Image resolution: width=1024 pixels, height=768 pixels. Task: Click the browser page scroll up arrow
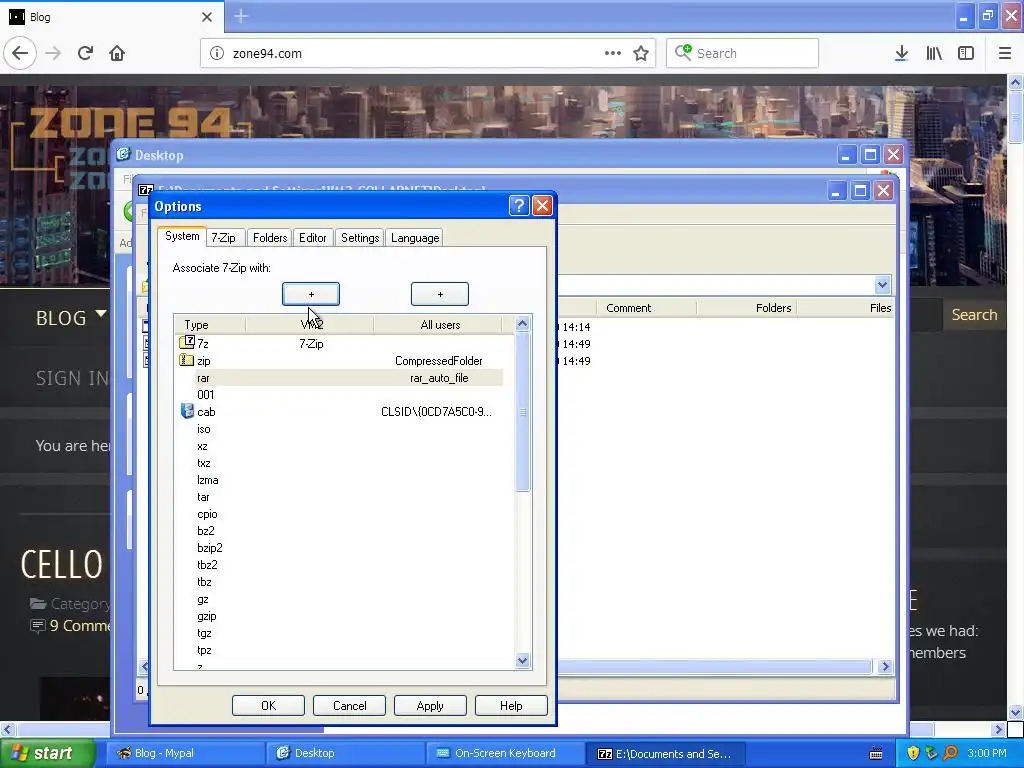1015,82
